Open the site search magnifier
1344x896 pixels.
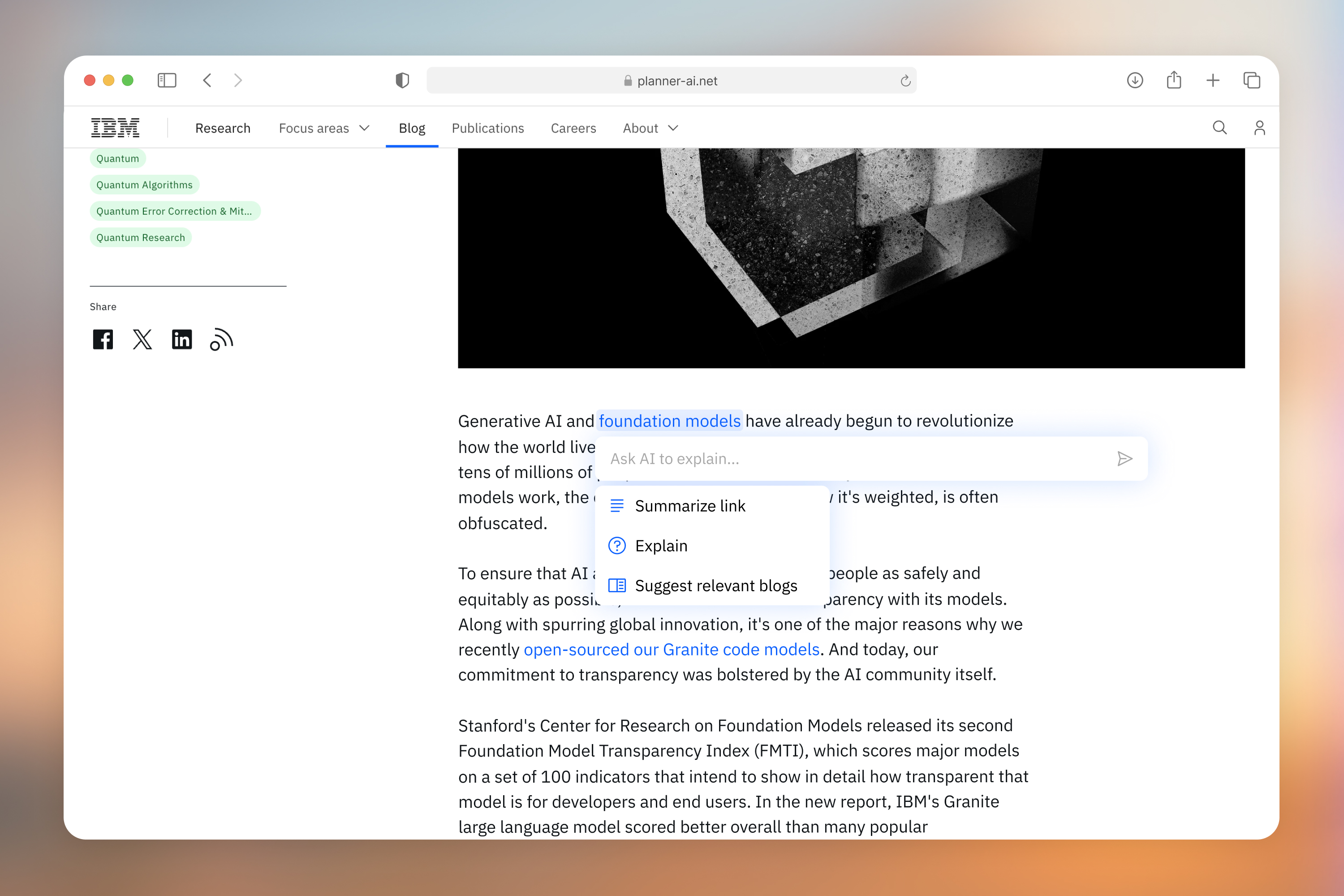(1219, 128)
